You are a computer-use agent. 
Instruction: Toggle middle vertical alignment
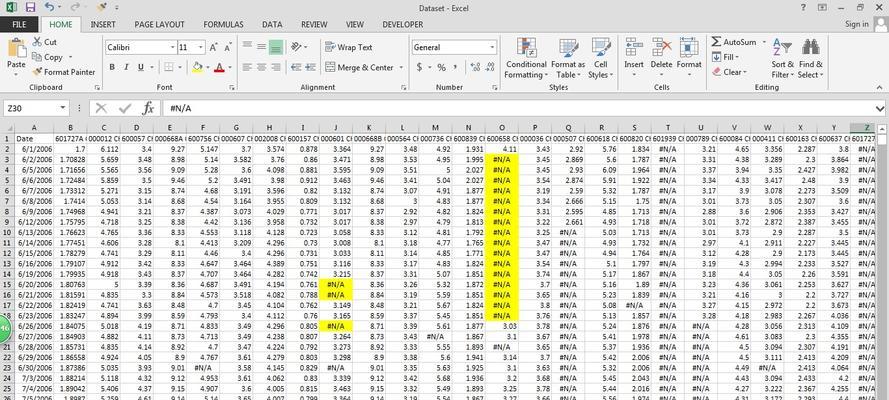pos(261,46)
